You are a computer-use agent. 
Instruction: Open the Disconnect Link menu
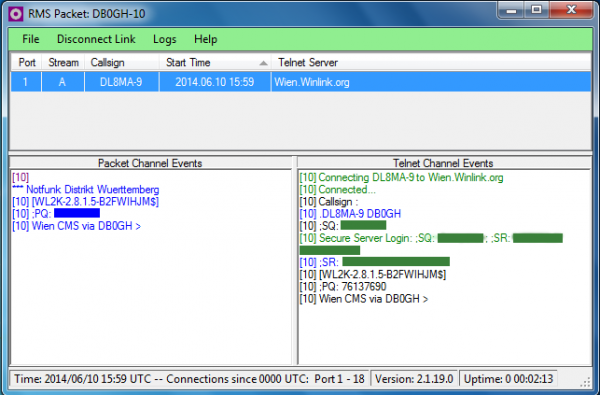click(96, 39)
